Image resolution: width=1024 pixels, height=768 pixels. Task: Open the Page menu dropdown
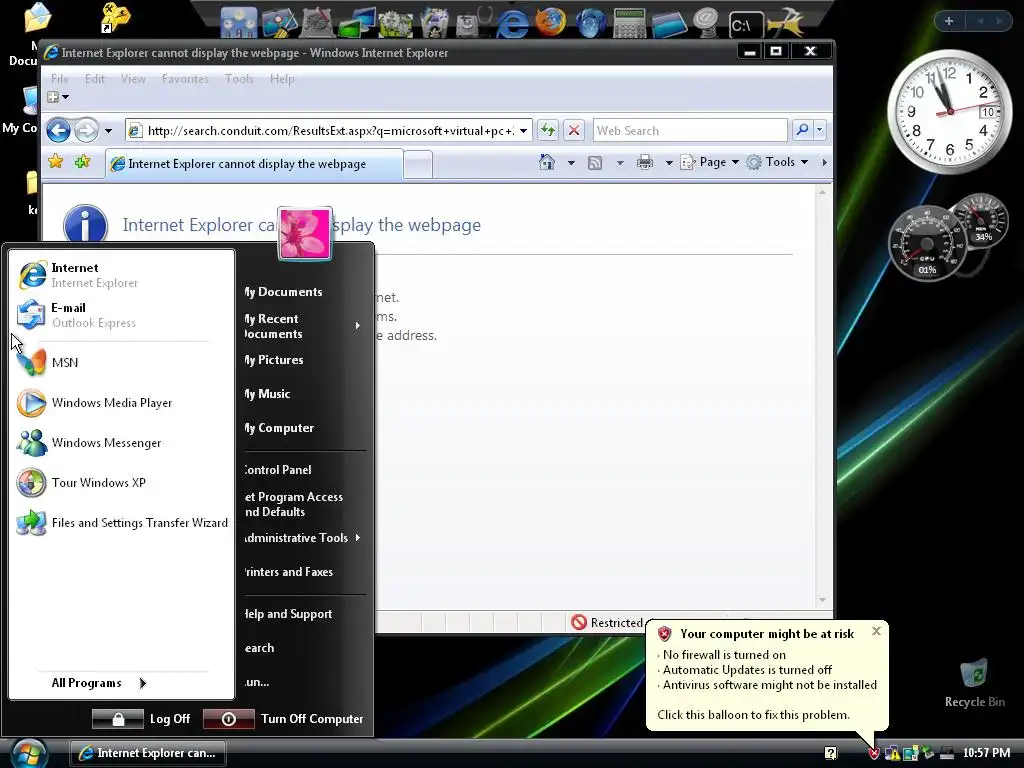[709, 162]
